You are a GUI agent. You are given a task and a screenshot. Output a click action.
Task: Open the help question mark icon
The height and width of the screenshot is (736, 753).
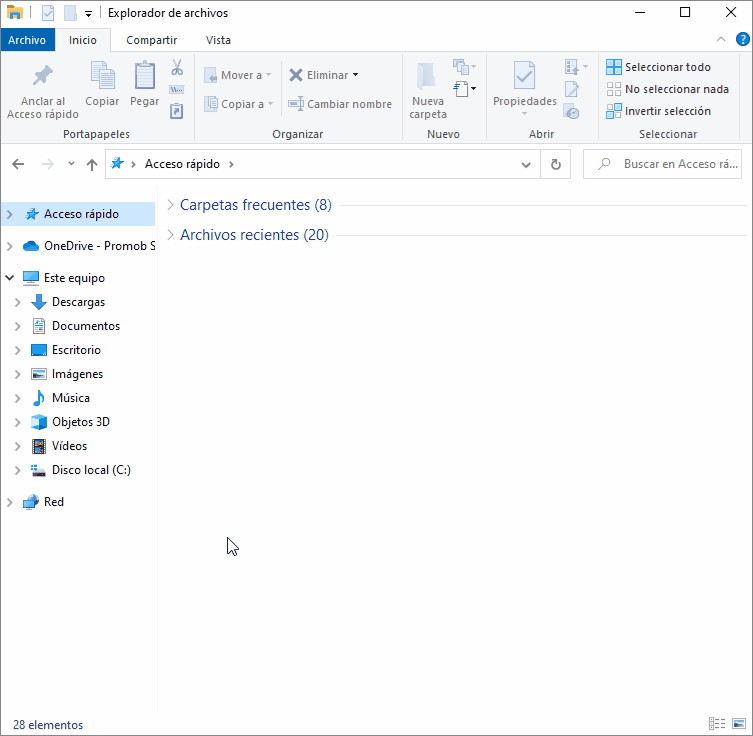click(742, 39)
